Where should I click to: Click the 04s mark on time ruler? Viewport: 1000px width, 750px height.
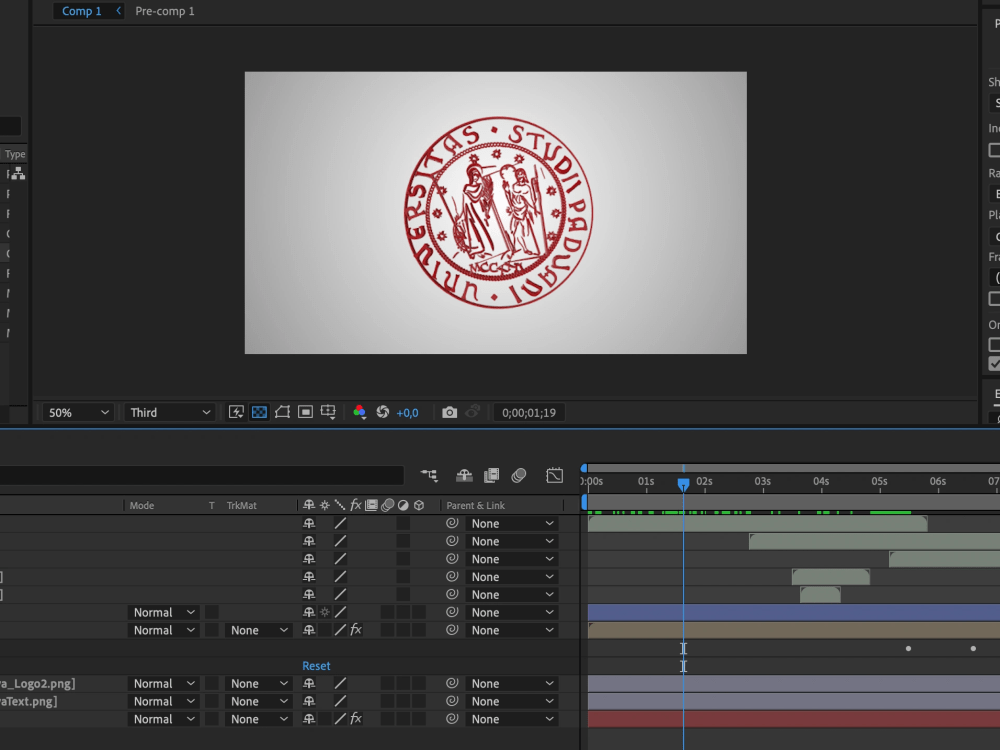point(821,482)
